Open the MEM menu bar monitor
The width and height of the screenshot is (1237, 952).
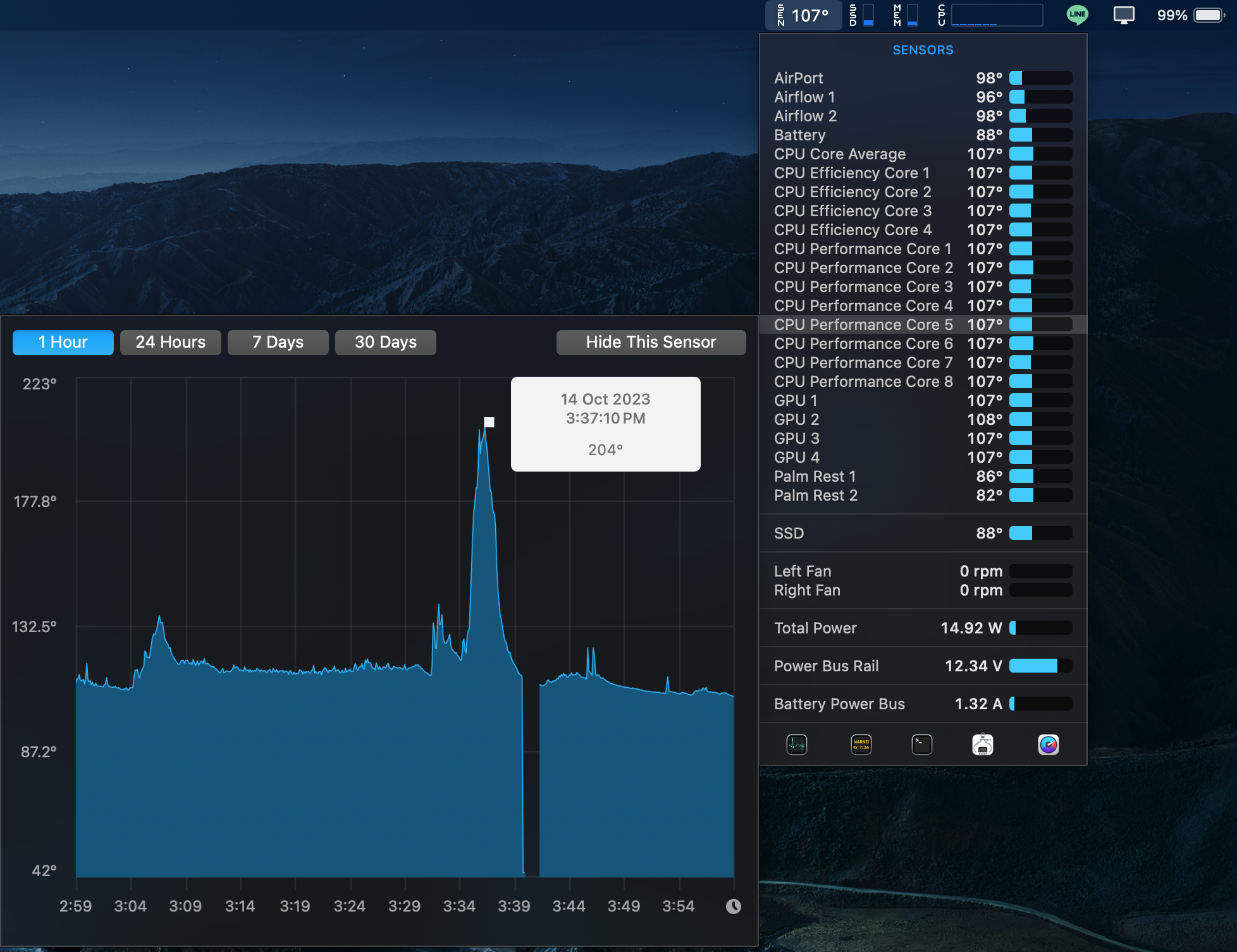tap(905, 15)
